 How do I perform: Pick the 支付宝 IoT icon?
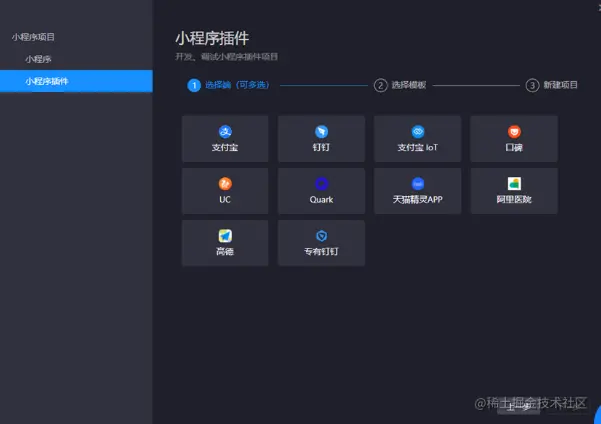(418, 131)
